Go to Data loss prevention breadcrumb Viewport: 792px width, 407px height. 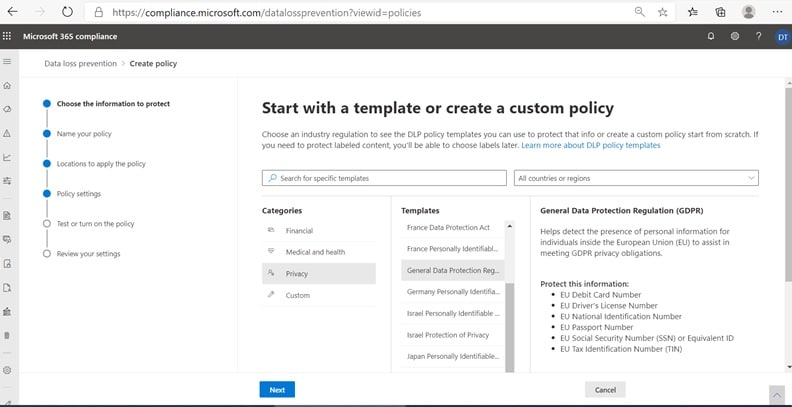pos(80,64)
